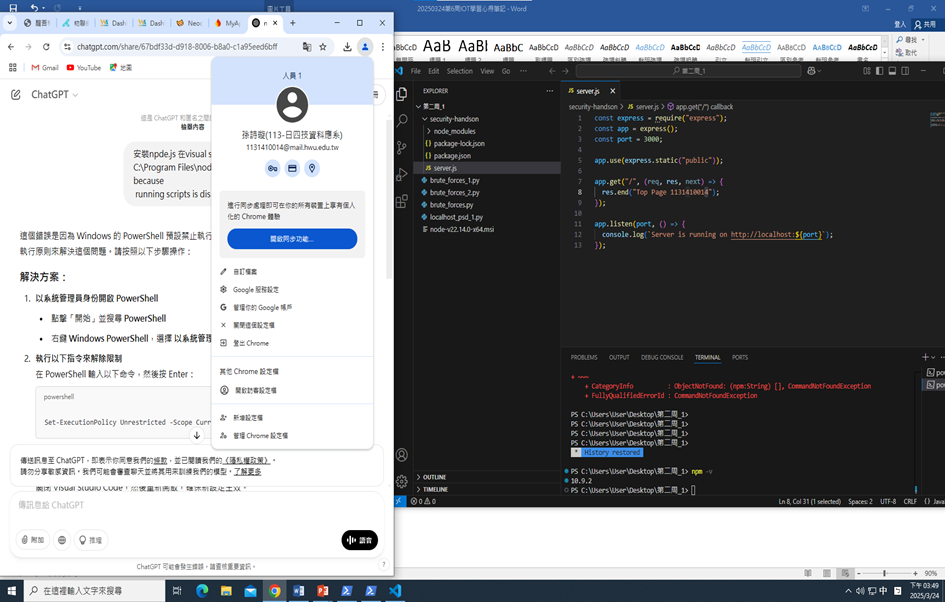The width and height of the screenshot is (945, 602).
Task: Open the Search view in VS Code
Action: (401, 120)
